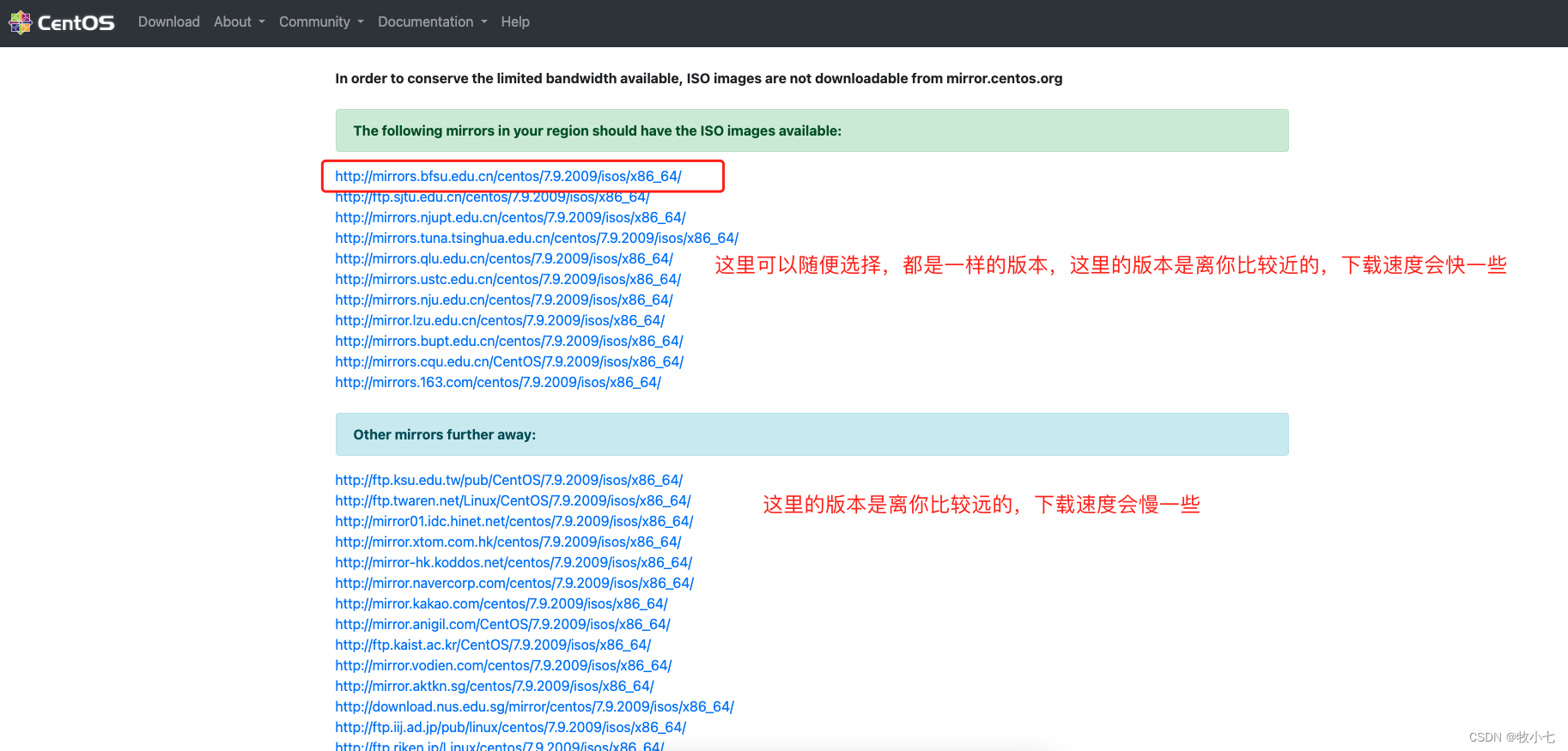Open the mirrors.tuna.tsinghua.edu.cn mirror link
The width and height of the screenshot is (1568, 751).
537,238
